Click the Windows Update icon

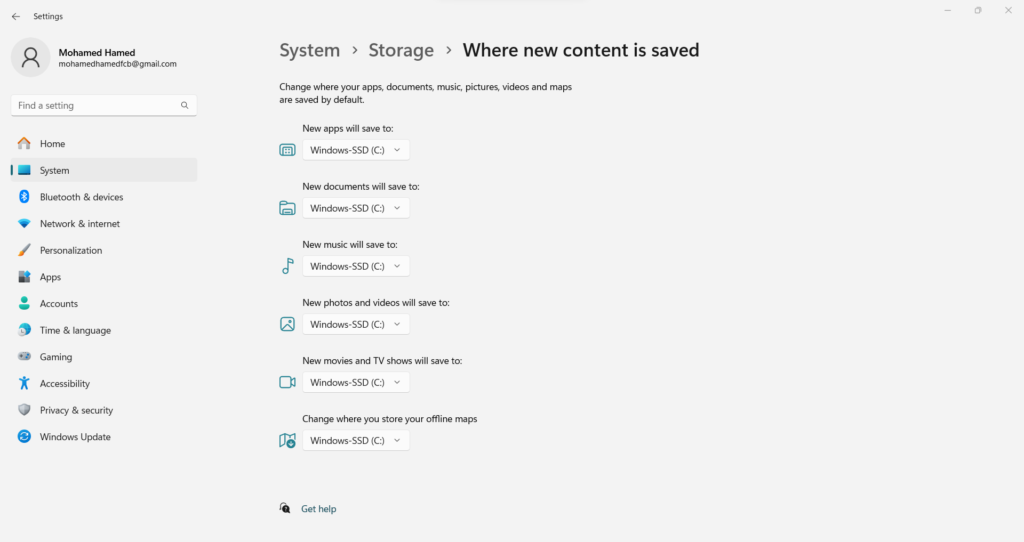click(24, 437)
